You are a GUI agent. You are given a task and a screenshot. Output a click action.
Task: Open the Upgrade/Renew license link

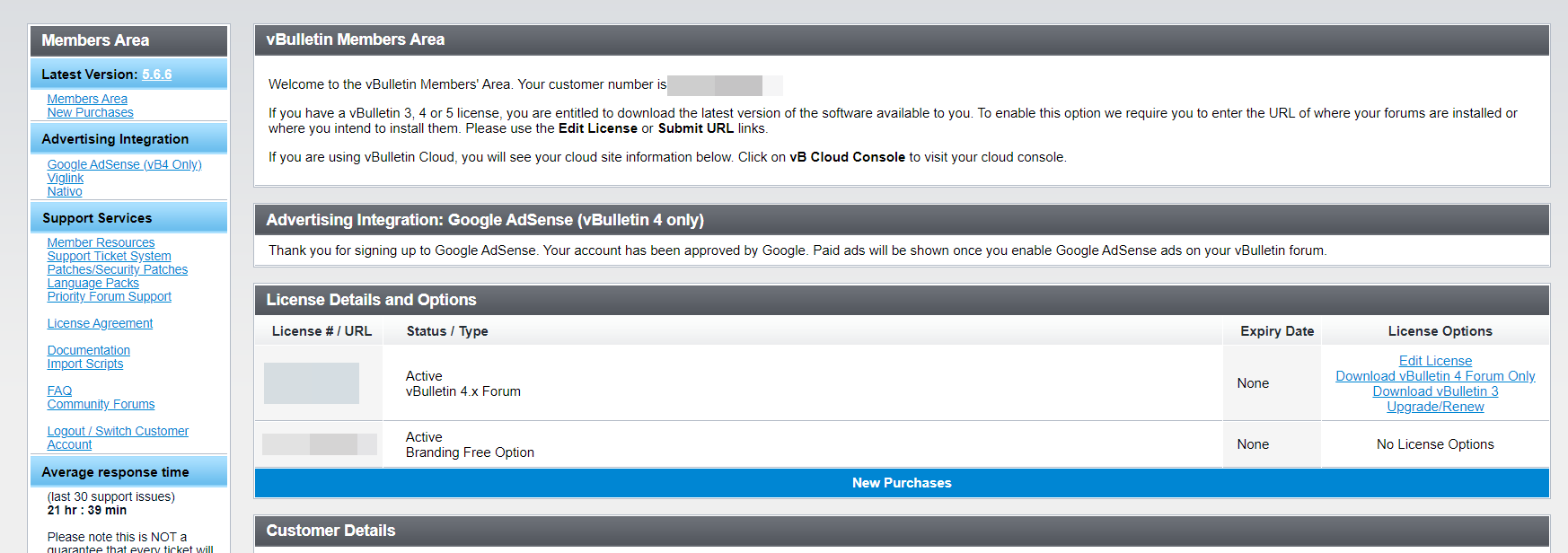coord(1435,407)
